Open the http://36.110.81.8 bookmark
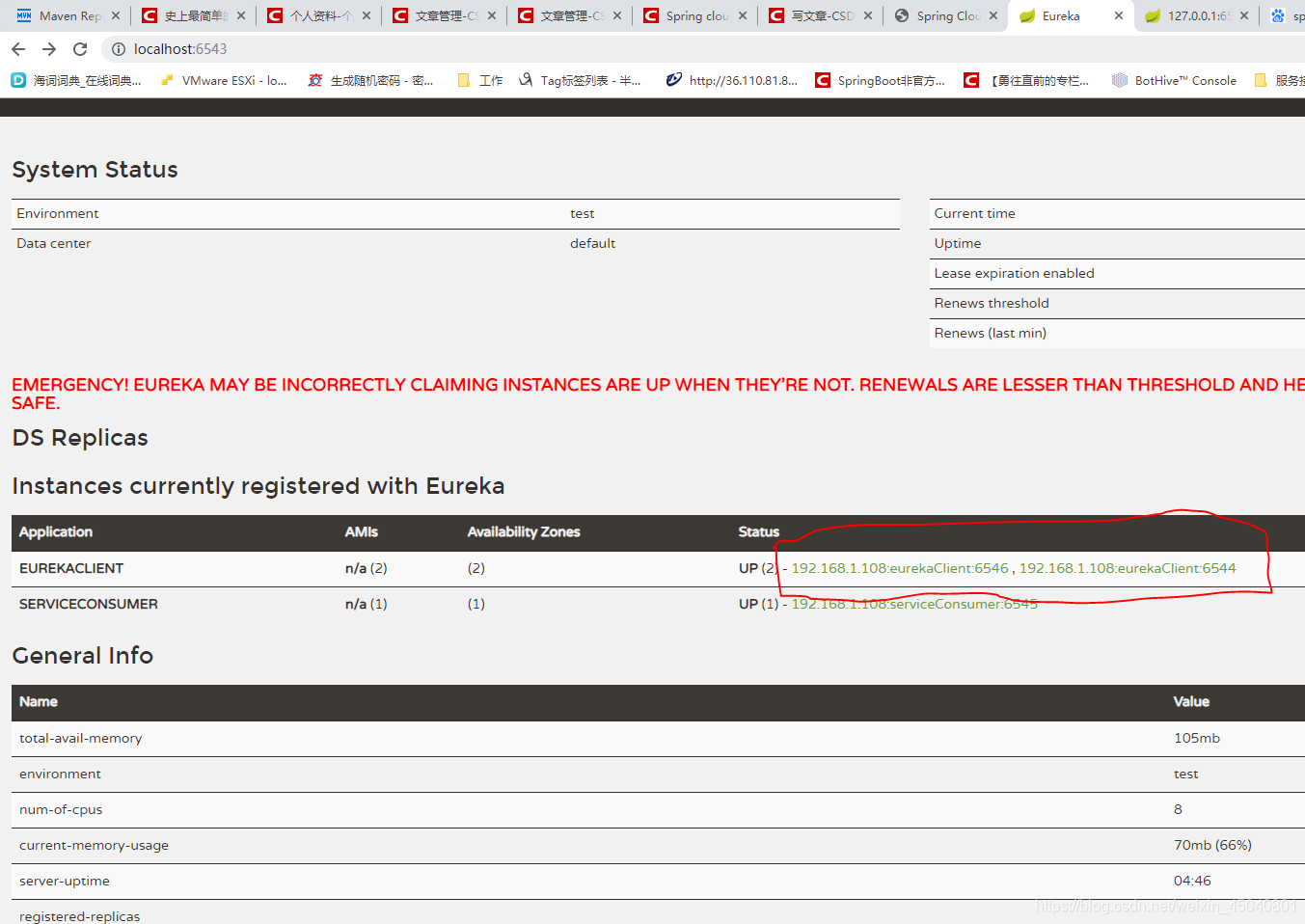Viewport: 1305px width, 924px height. pos(732,81)
